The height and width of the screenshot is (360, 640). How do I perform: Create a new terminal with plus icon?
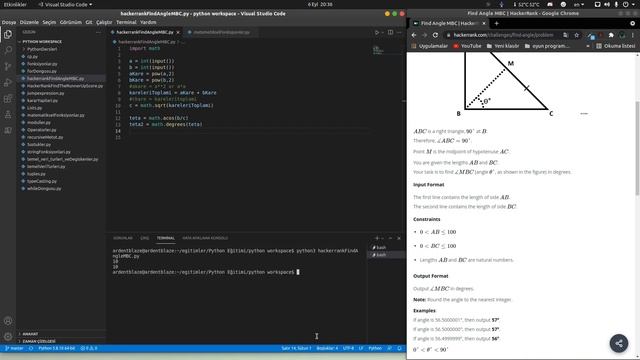(377, 238)
